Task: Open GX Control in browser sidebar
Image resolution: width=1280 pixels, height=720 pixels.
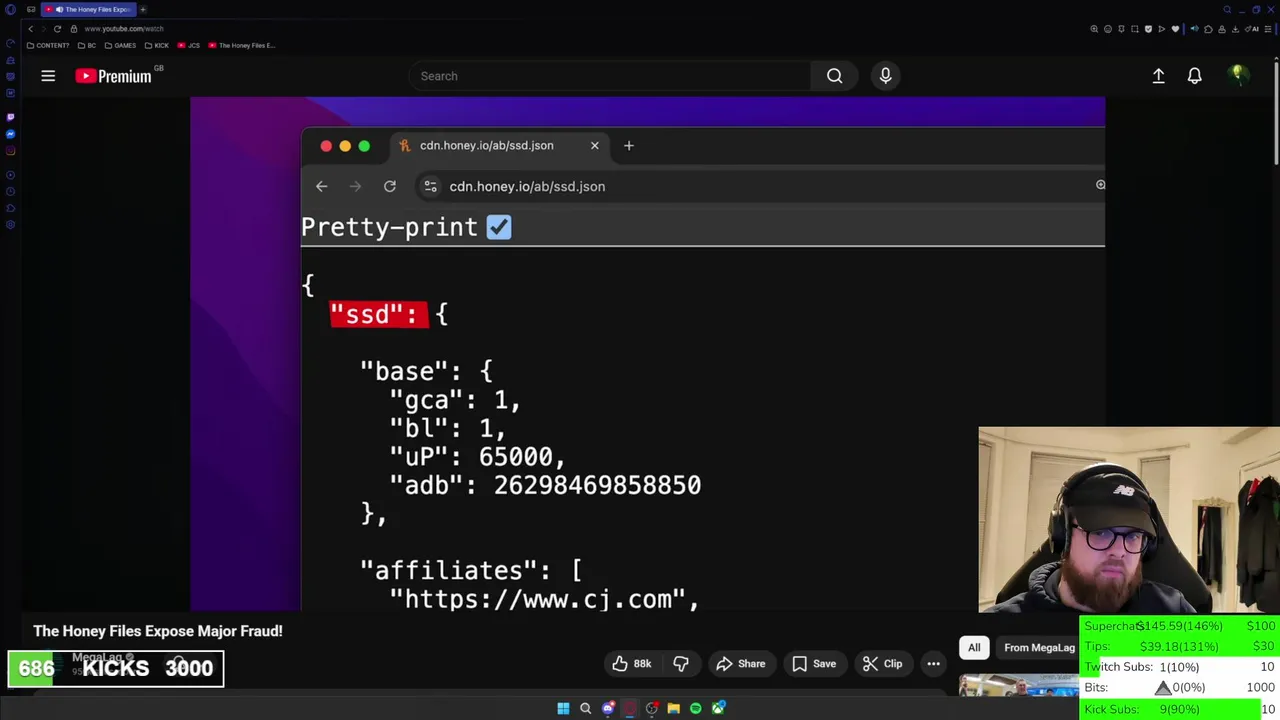Action: 10,43
